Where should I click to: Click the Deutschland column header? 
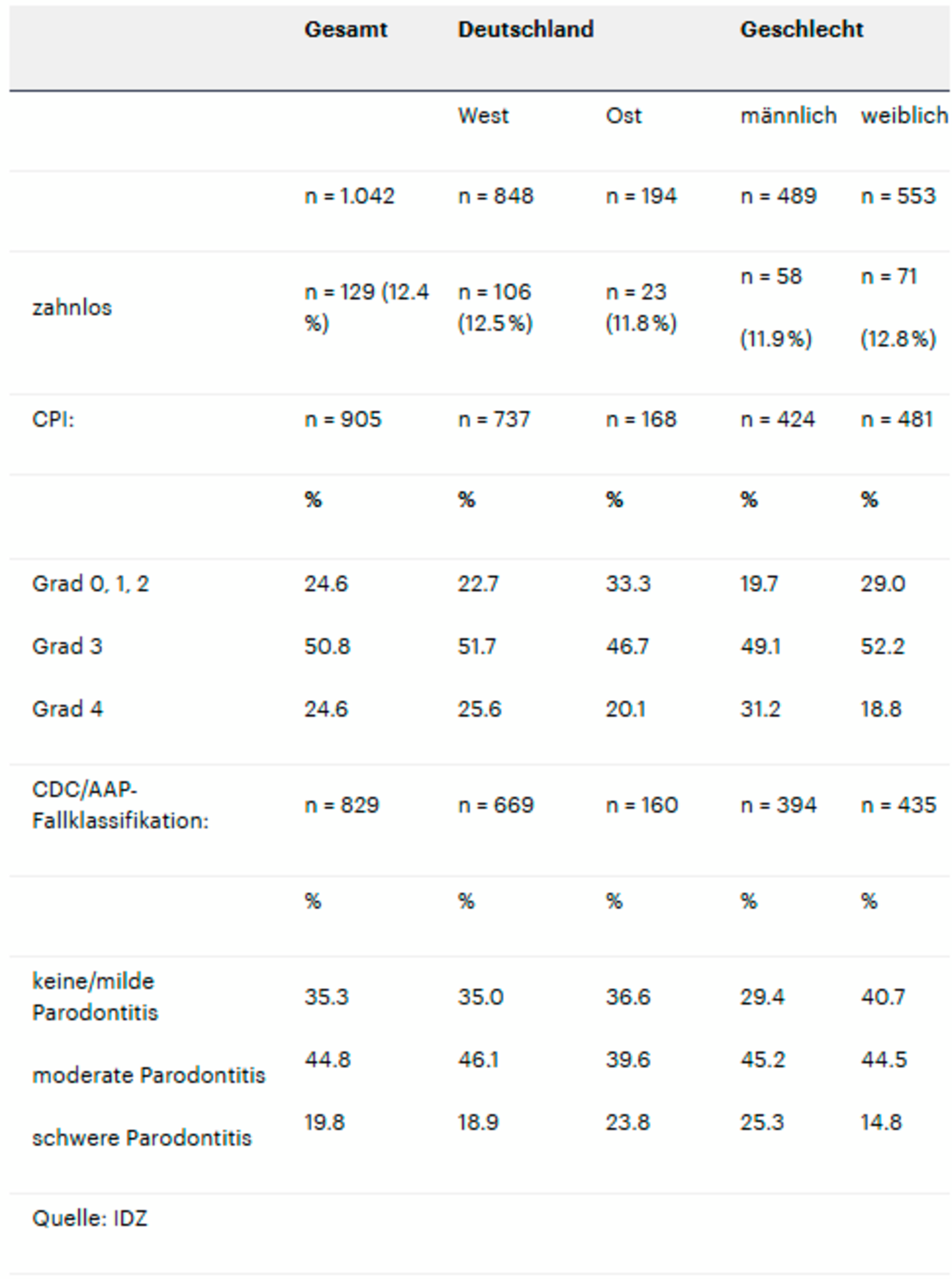[x=526, y=30]
